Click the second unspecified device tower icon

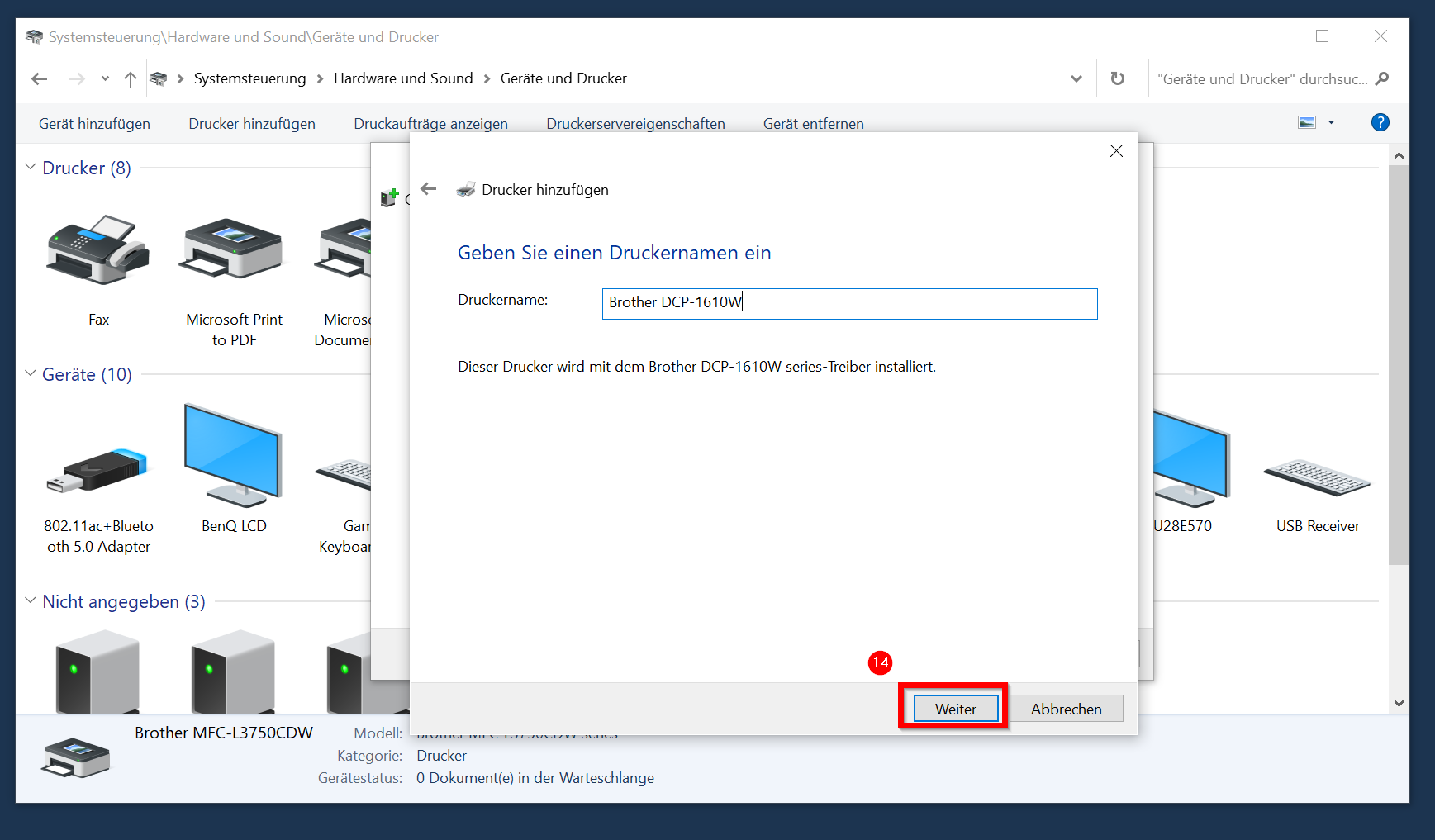coord(233,672)
